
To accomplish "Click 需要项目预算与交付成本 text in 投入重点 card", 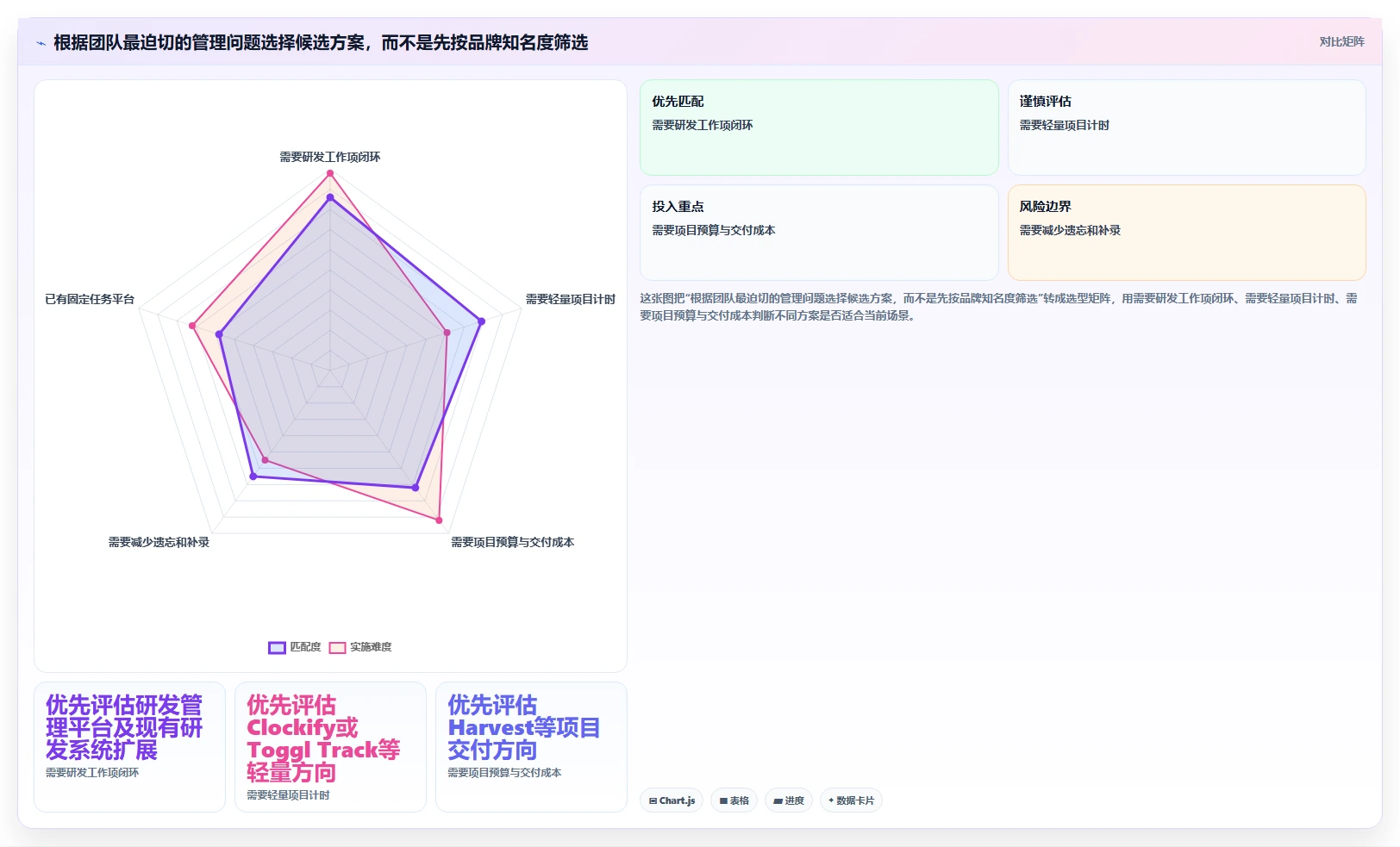I will tap(714, 230).
